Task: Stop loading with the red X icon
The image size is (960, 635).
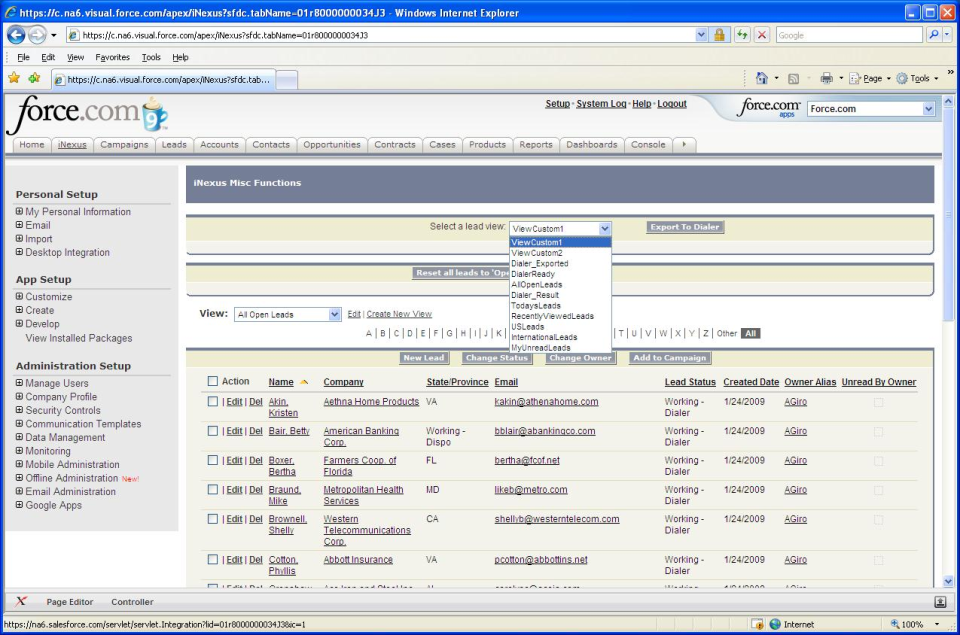Action: point(762,35)
